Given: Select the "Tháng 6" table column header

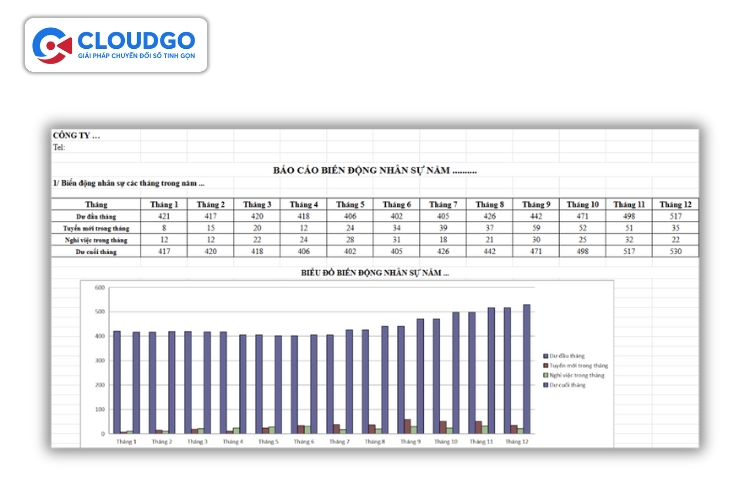Looking at the screenshot, I should (396, 204).
